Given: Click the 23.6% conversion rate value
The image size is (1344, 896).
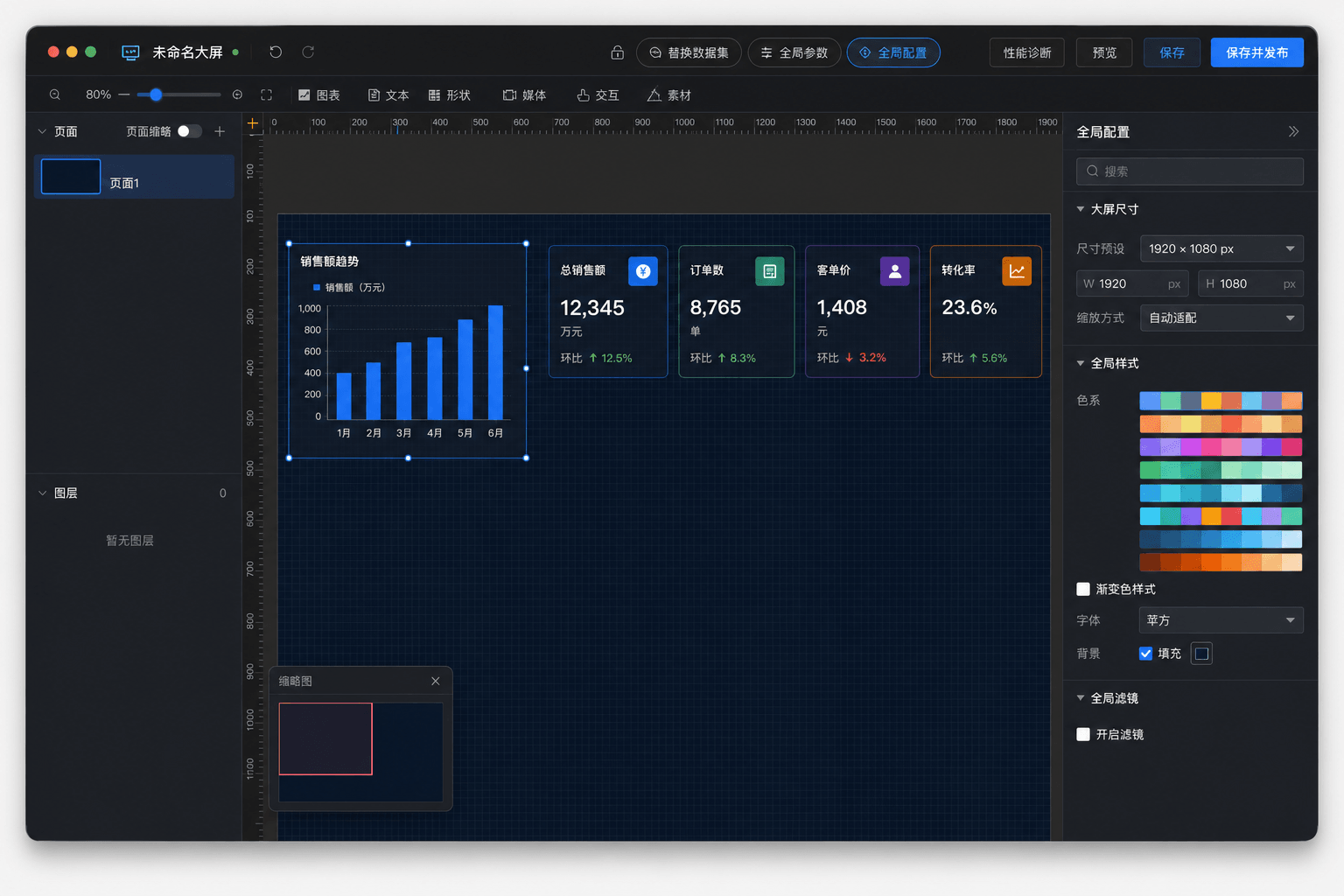Looking at the screenshot, I should (969, 308).
